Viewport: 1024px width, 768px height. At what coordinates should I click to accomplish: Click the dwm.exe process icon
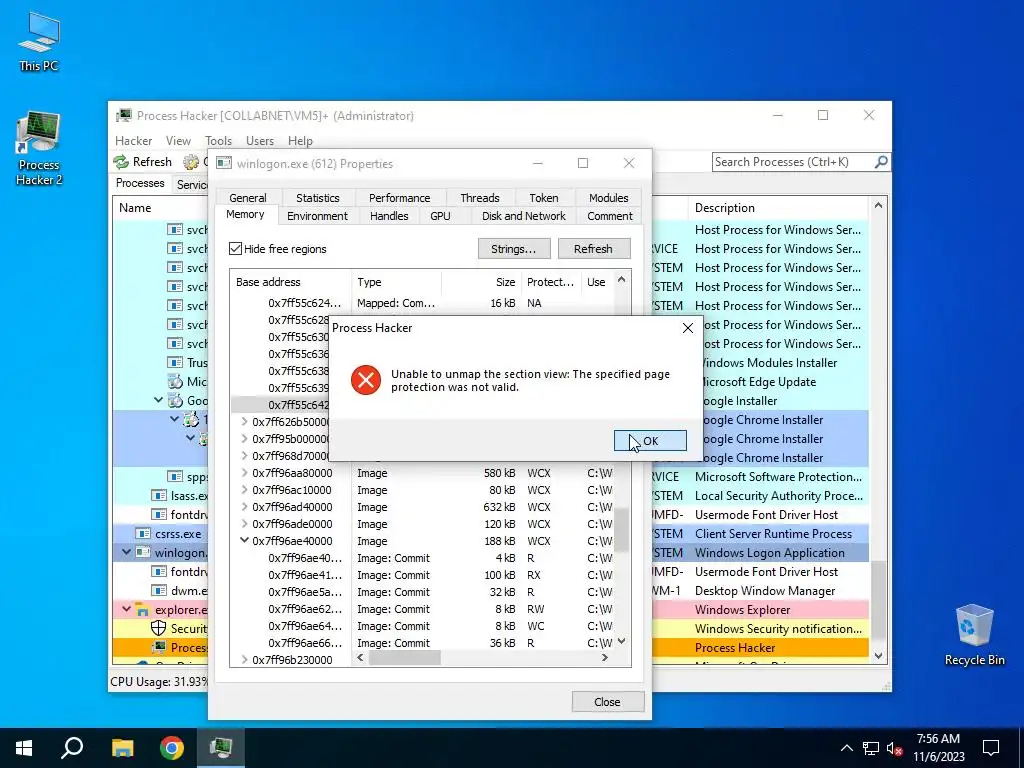click(x=159, y=590)
